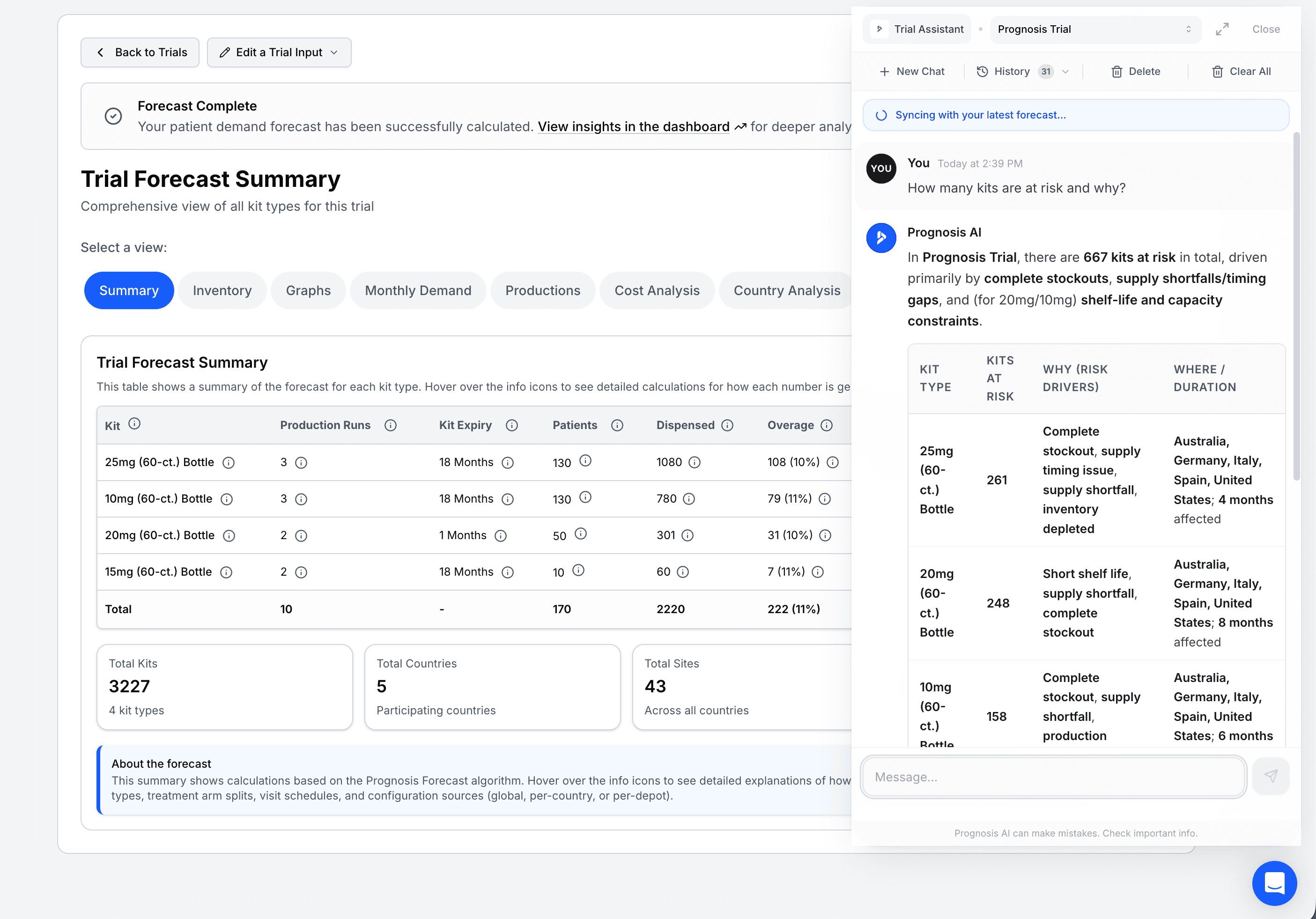Screen dimensions: 1316x919
Task: Click the send message paper plane icon
Action: (1270, 776)
